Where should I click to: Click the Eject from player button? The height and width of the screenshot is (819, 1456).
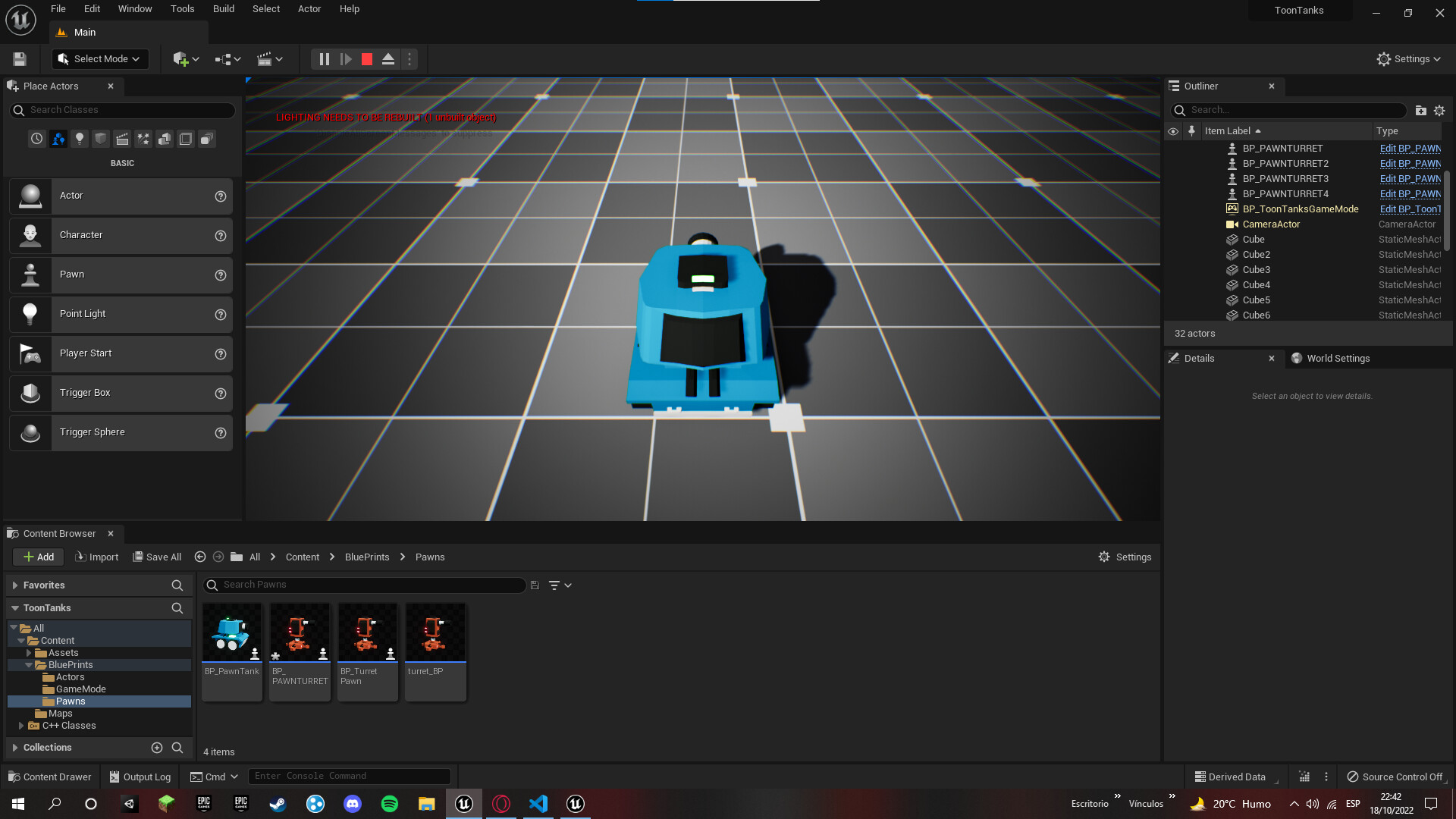pyautogui.click(x=388, y=59)
